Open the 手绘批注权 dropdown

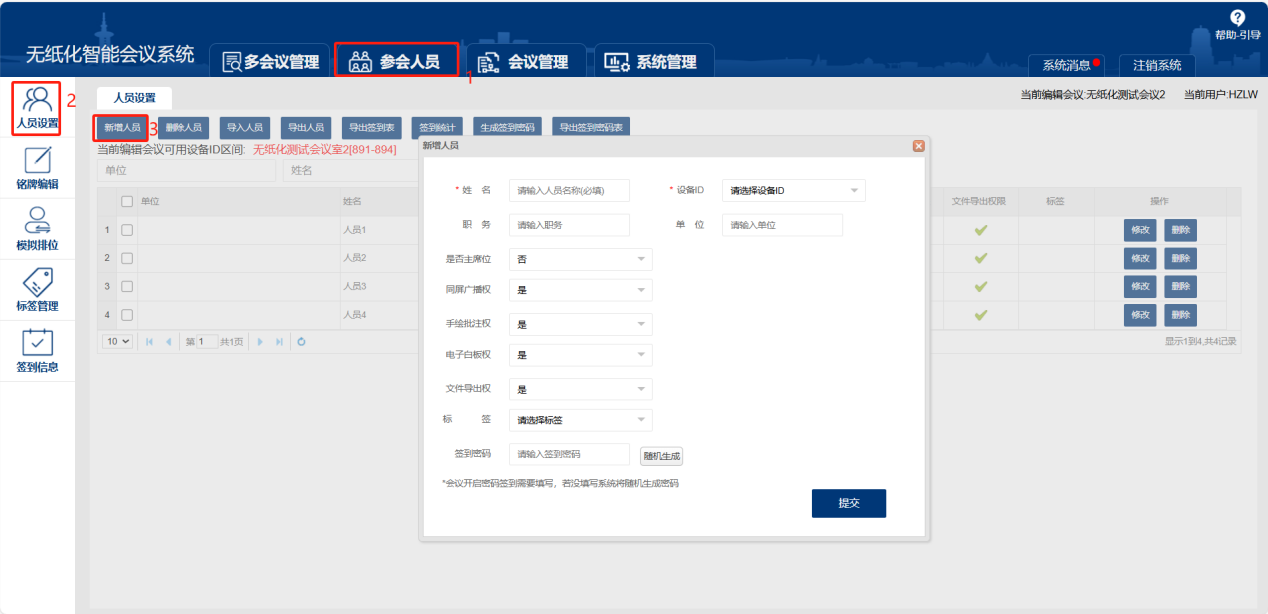[580, 324]
